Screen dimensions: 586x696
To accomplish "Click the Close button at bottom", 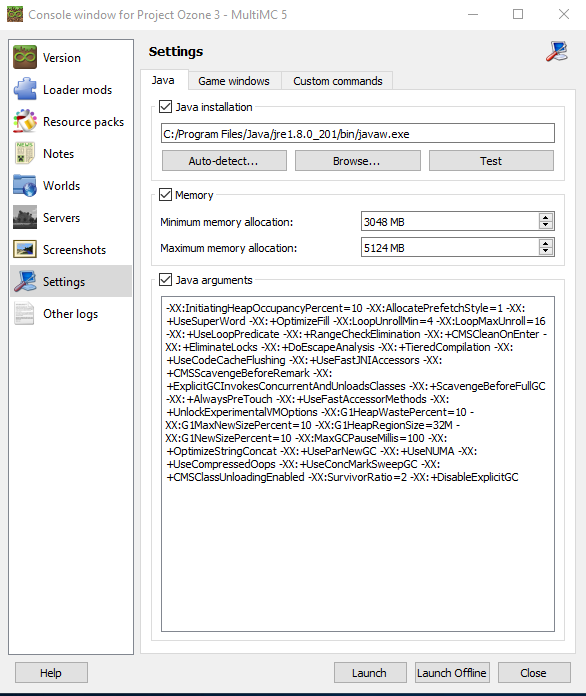I will (534, 672).
